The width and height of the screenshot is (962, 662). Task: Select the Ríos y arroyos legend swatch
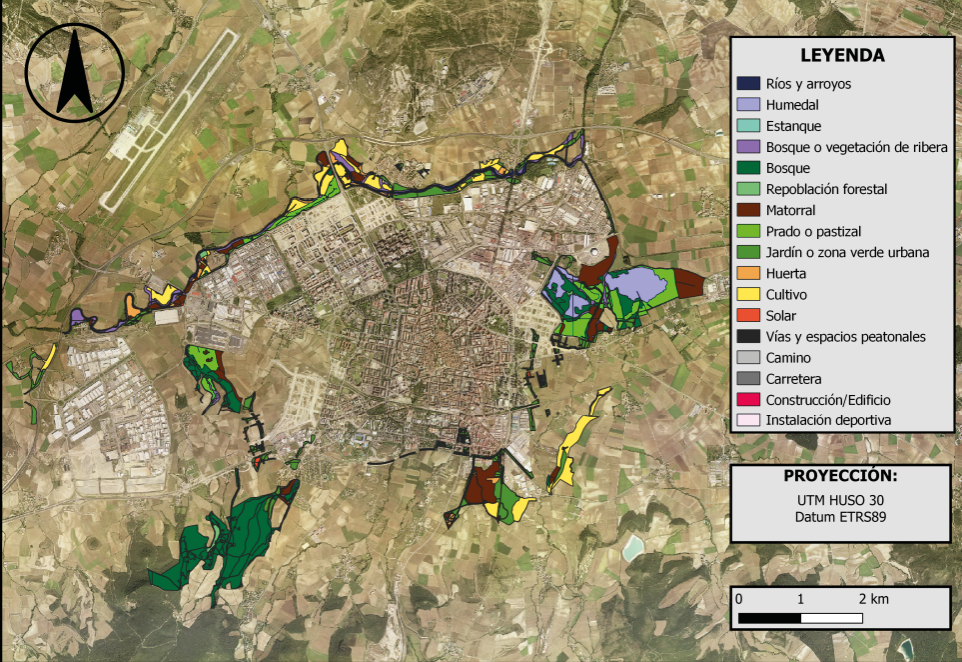[748, 83]
